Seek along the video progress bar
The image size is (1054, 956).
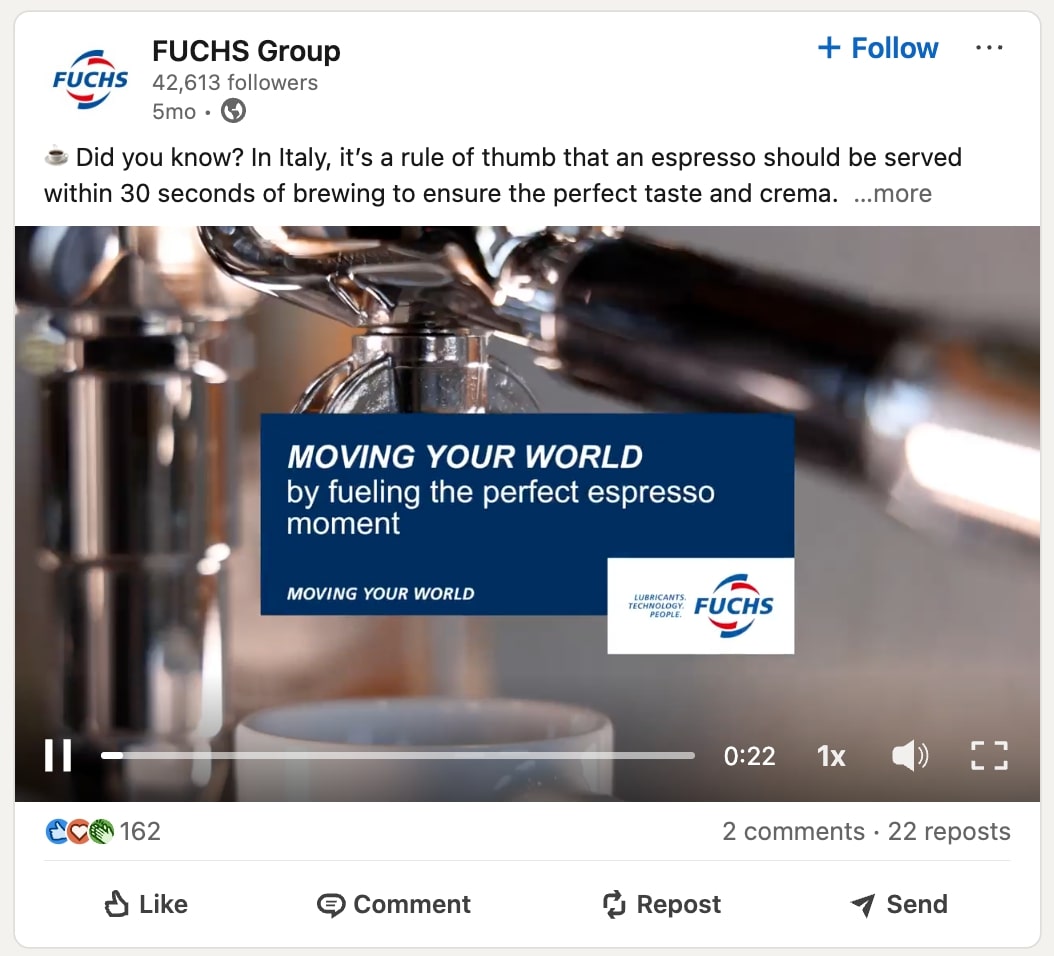coord(397,756)
